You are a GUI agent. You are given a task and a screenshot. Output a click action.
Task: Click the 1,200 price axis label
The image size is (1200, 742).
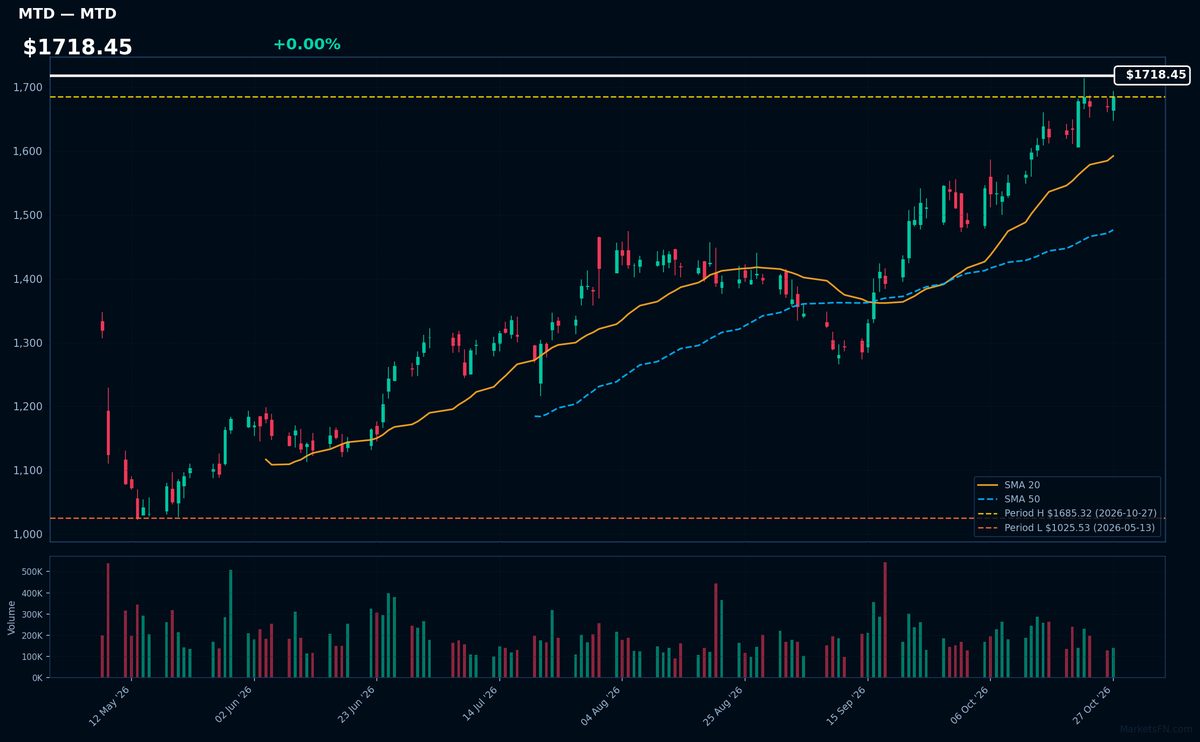pos(29,407)
